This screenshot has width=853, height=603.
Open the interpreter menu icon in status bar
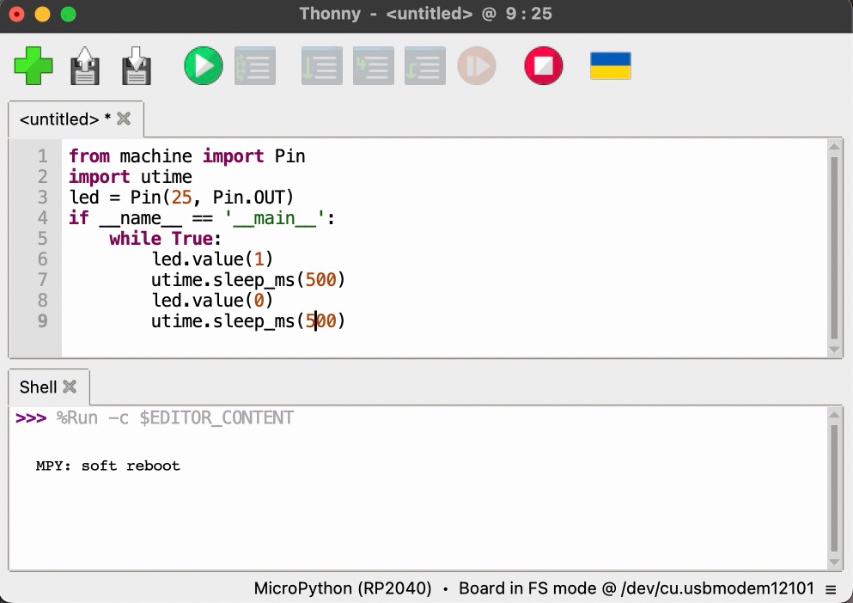[x=831, y=589]
